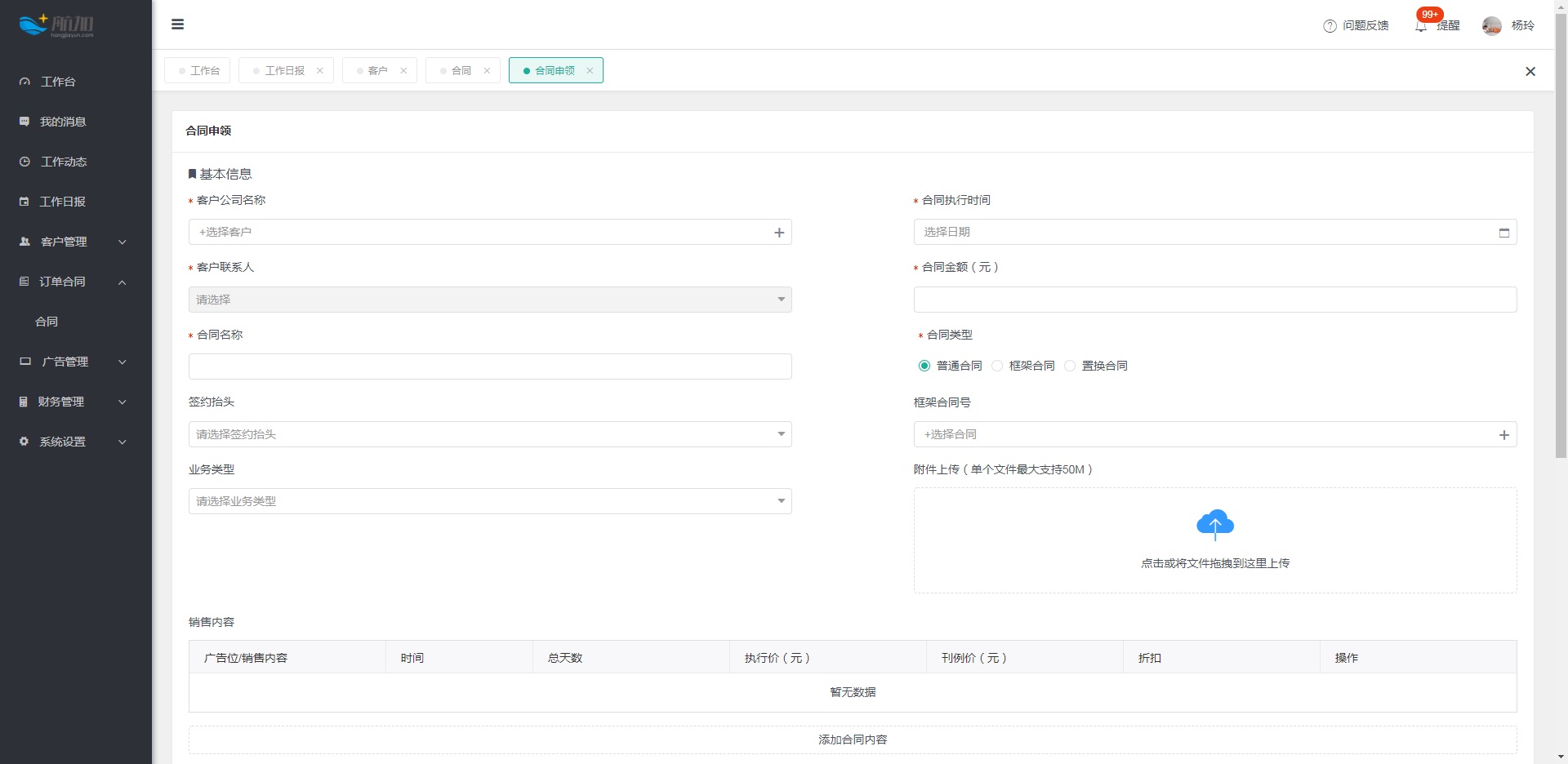Click the 添加合同内容 button
The image size is (1568, 764).
pos(853,740)
